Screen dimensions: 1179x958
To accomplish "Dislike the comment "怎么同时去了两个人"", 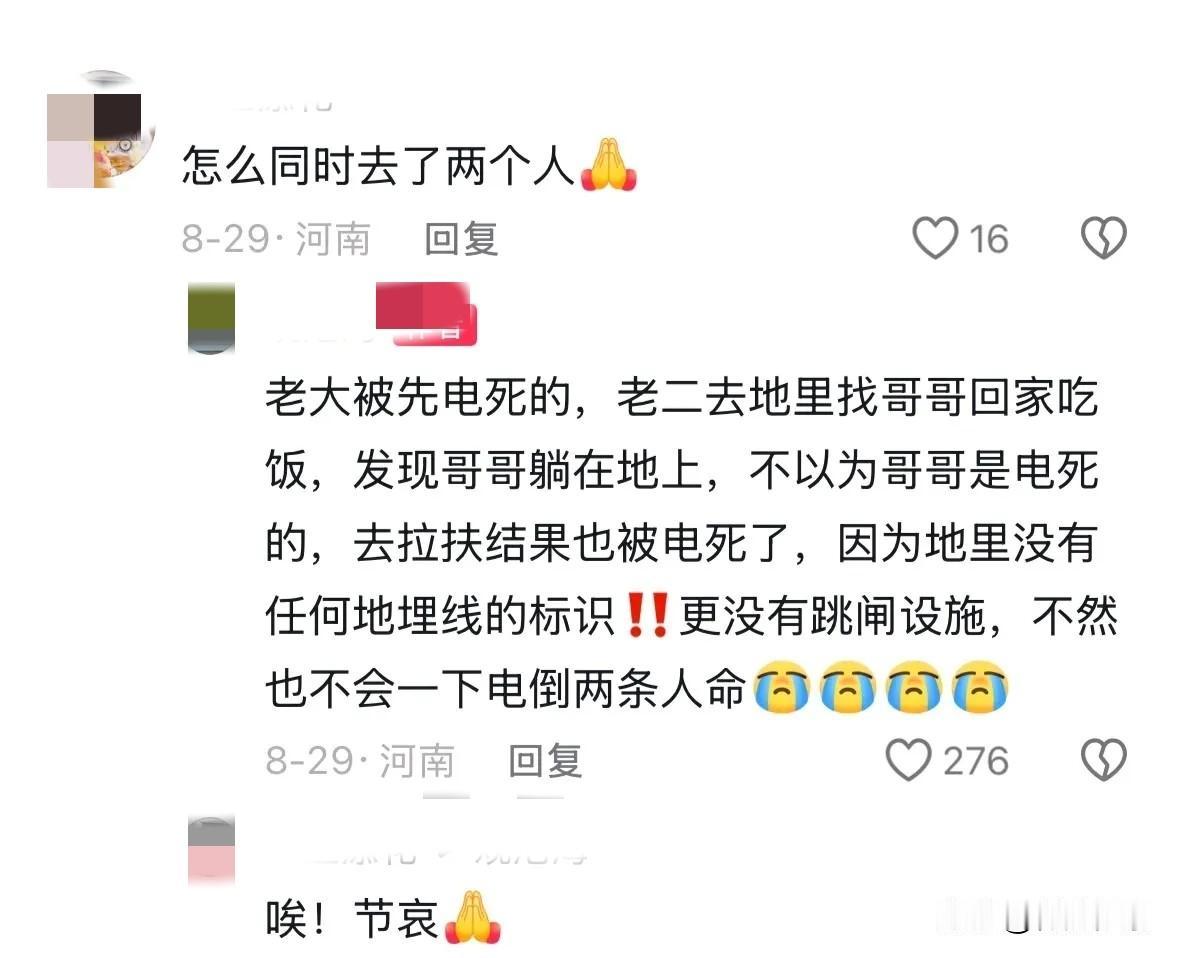I will (1104, 238).
